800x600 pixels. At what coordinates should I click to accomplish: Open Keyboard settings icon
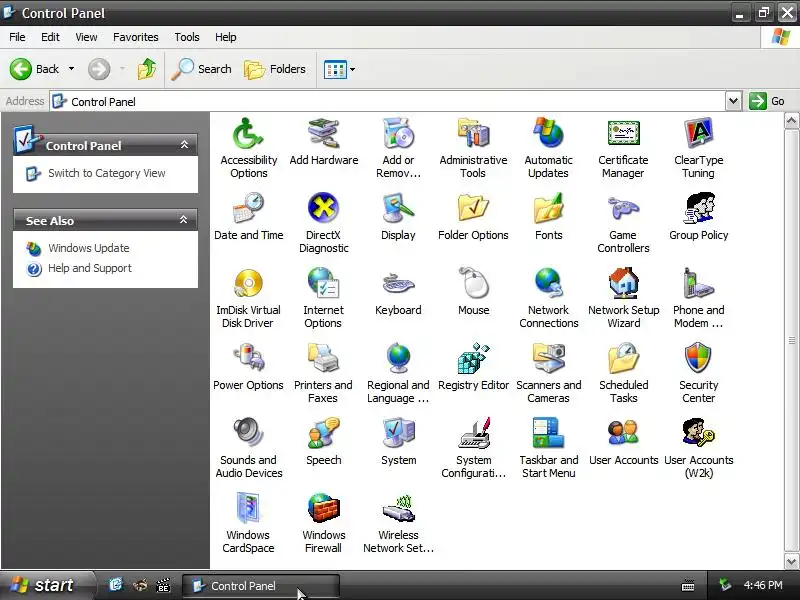(398, 292)
